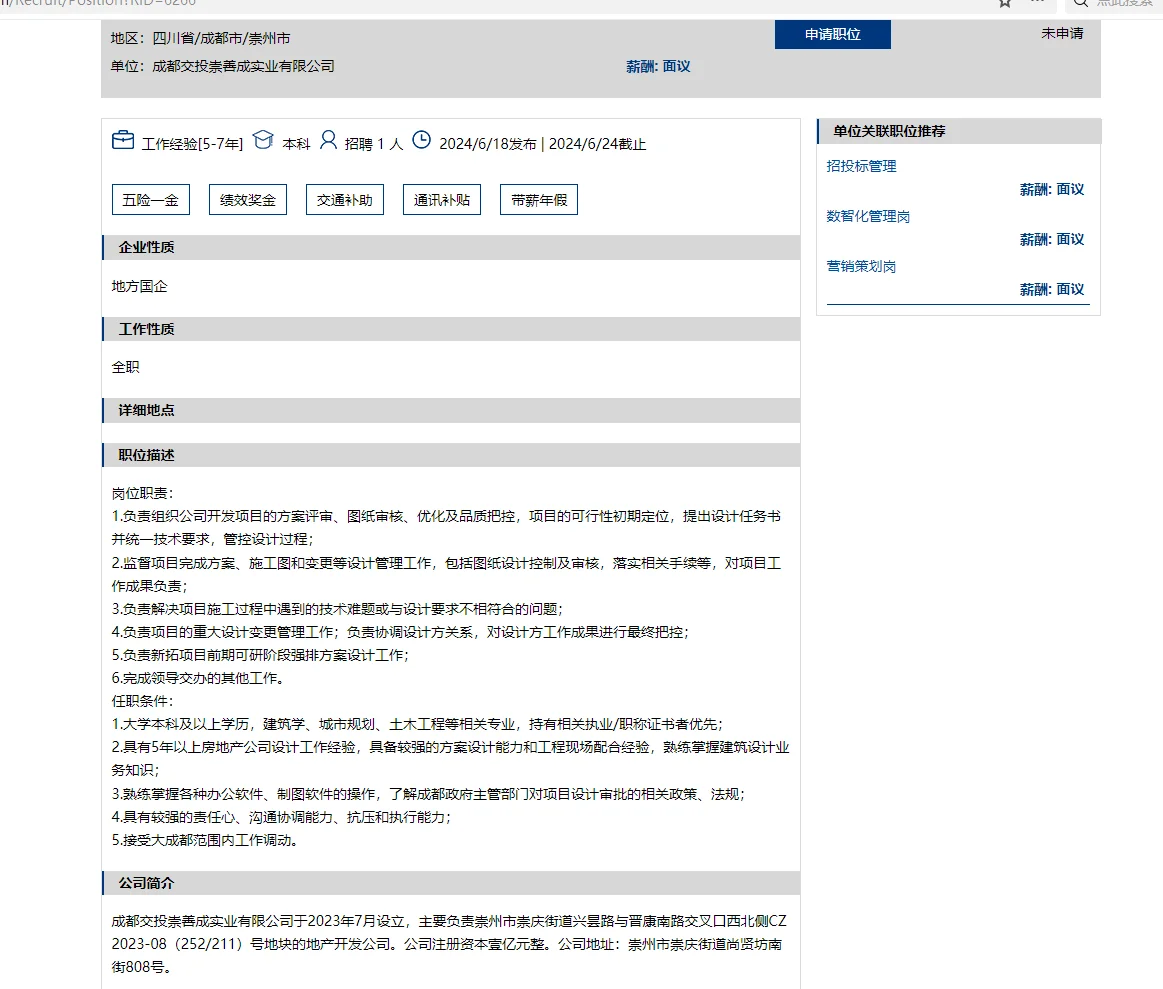Screen dimensions: 1163x989
Task: Open the 详细地点 section
Action: point(140,410)
